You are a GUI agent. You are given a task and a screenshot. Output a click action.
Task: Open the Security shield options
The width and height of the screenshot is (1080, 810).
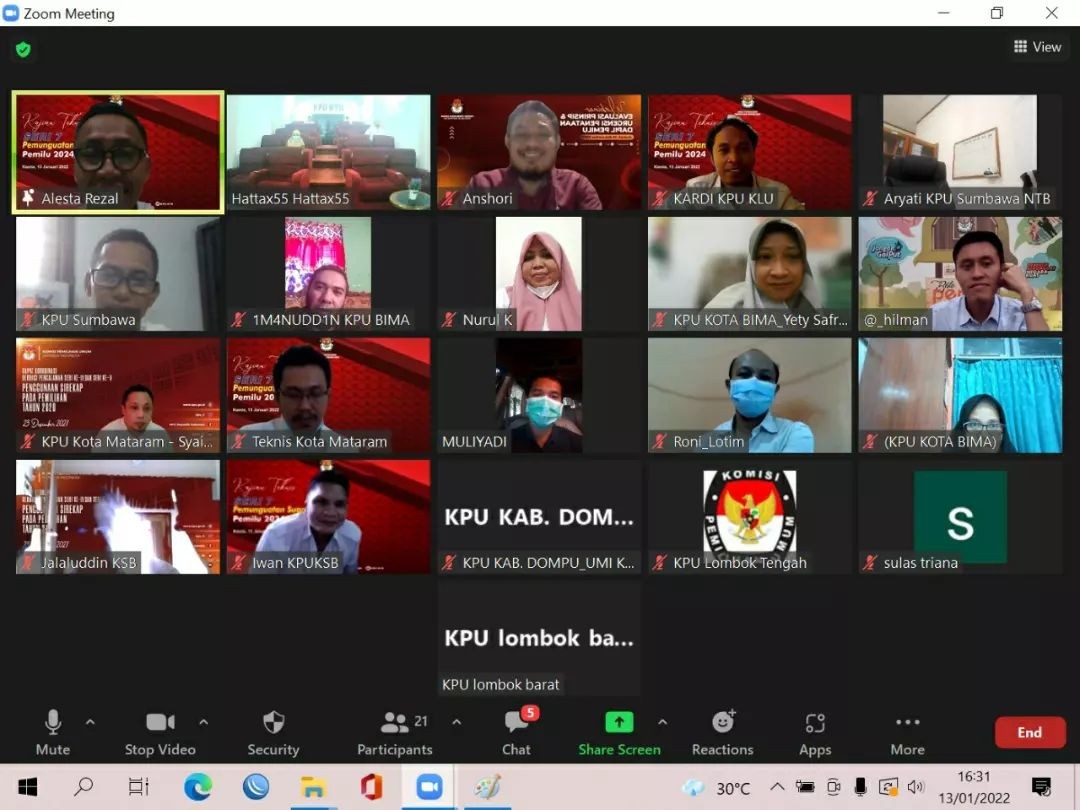[273, 732]
